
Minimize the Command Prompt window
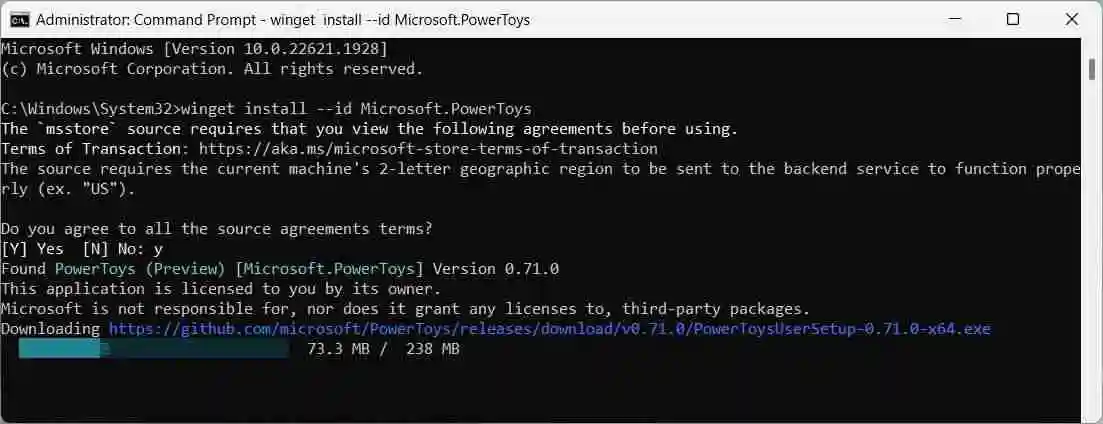pos(954,20)
